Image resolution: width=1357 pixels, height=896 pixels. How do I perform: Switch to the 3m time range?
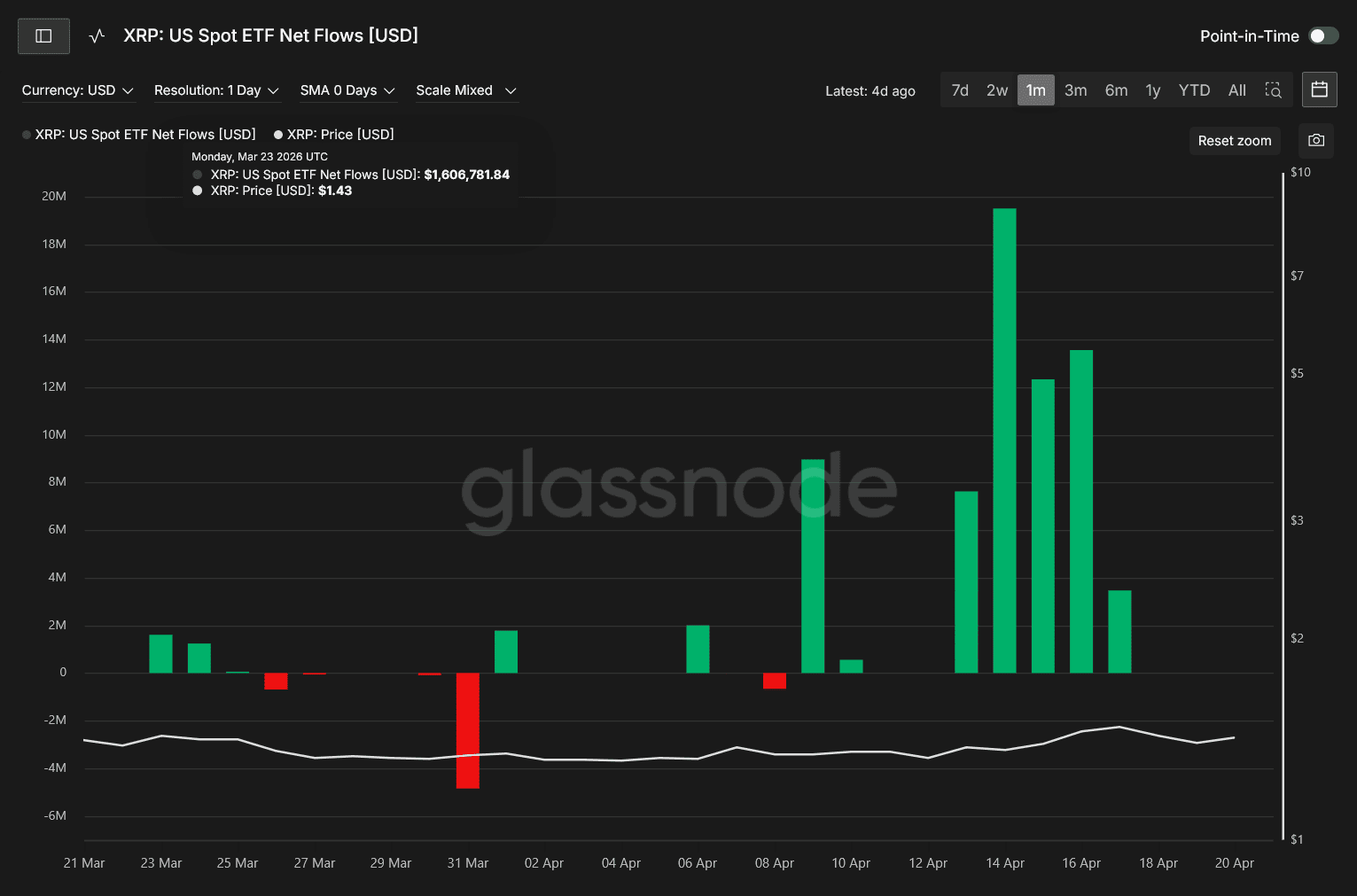click(1075, 90)
